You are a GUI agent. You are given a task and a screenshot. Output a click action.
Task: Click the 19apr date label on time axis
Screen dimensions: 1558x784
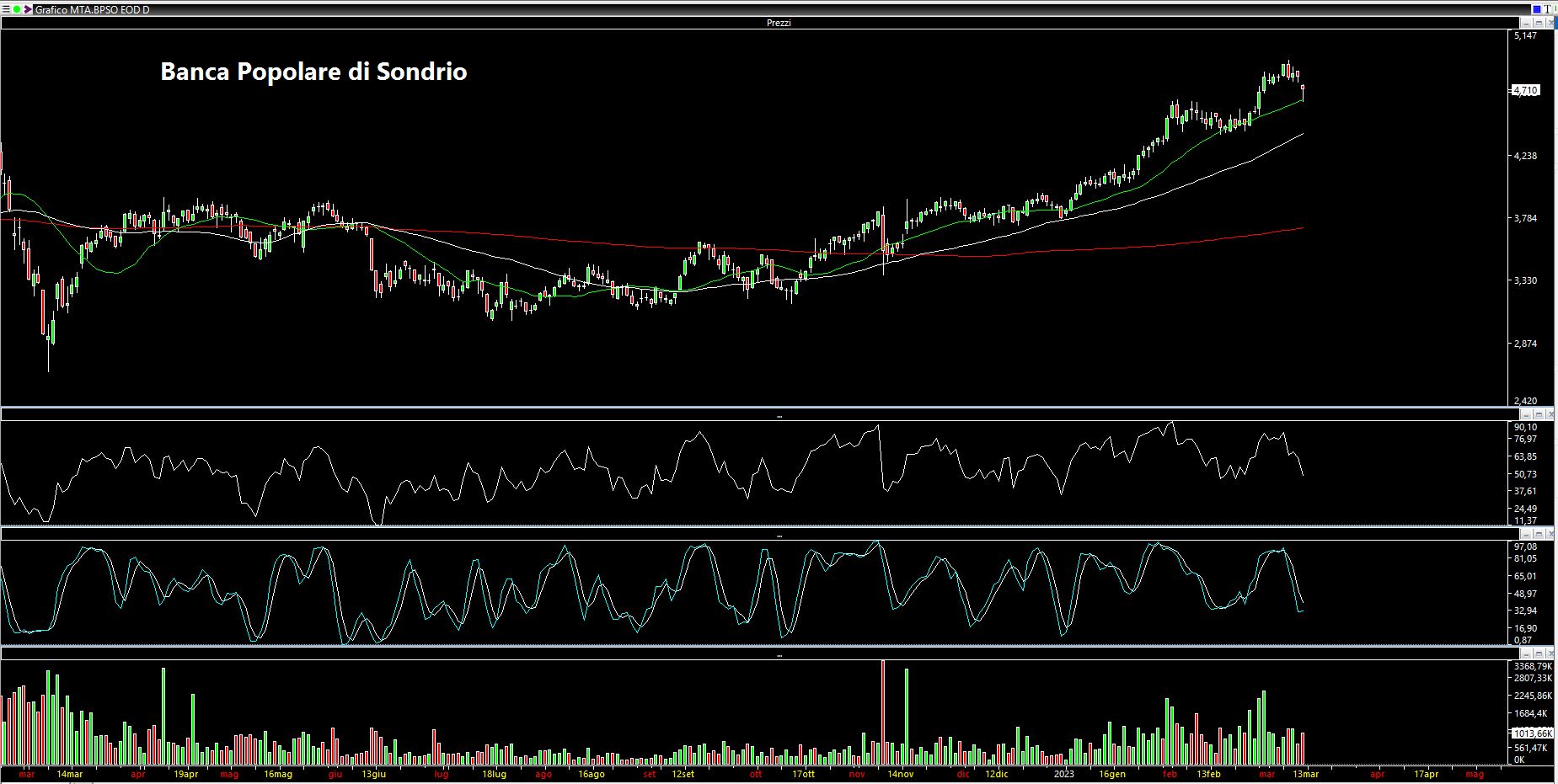[x=186, y=774]
